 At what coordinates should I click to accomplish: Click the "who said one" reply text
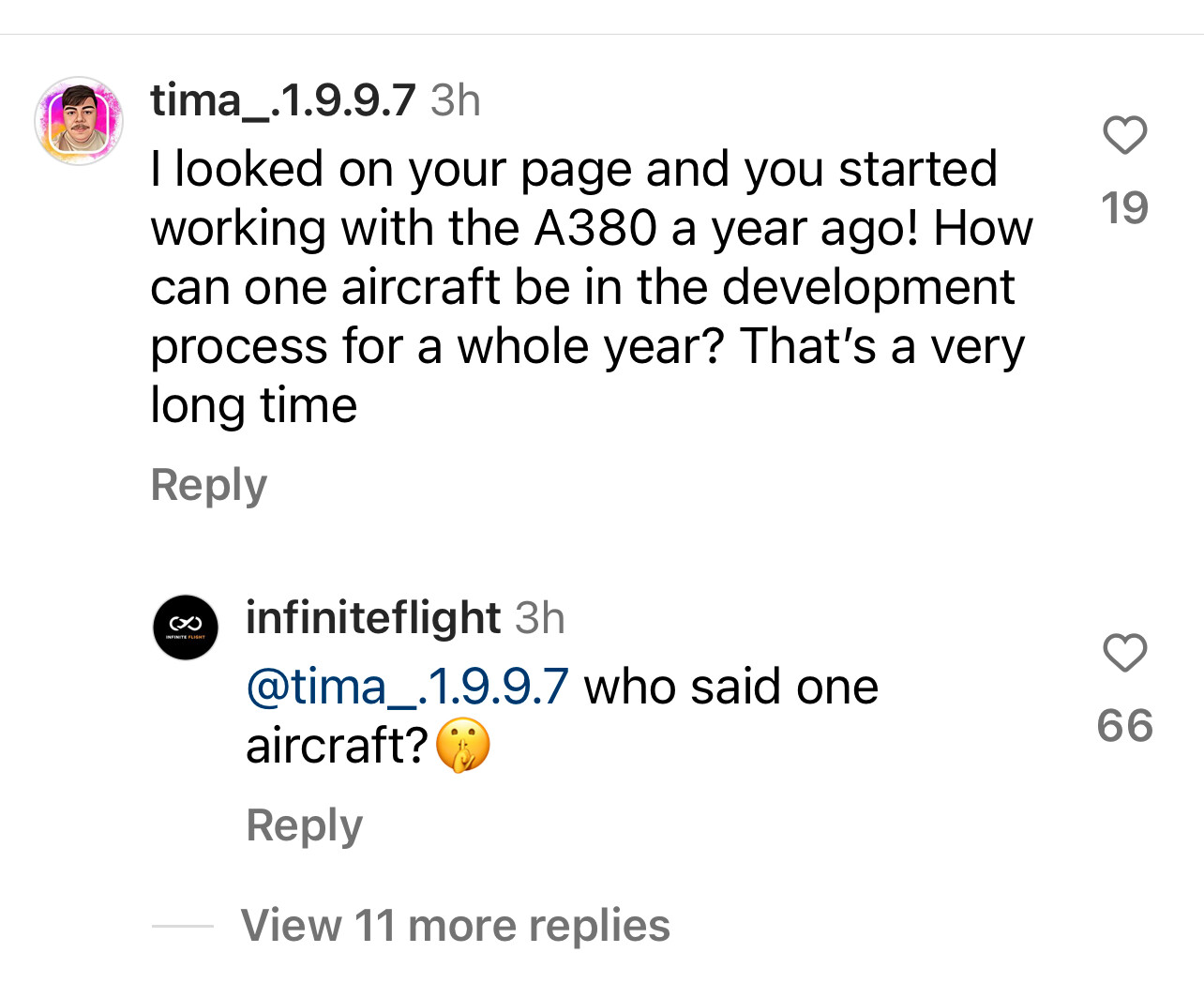tap(731, 687)
